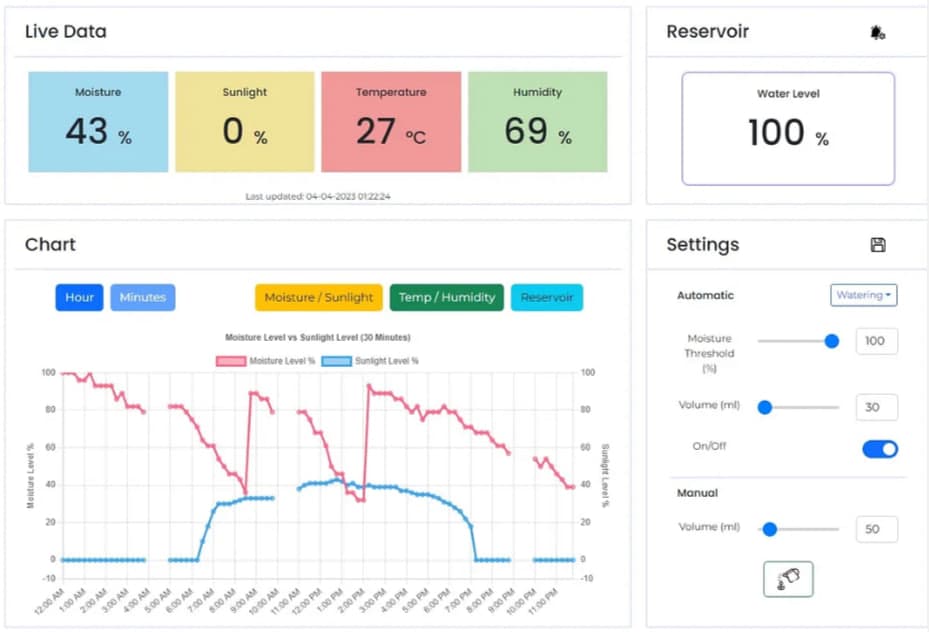Select the manual Volume field showing 50
929x632 pixels.
click(876, 529)
